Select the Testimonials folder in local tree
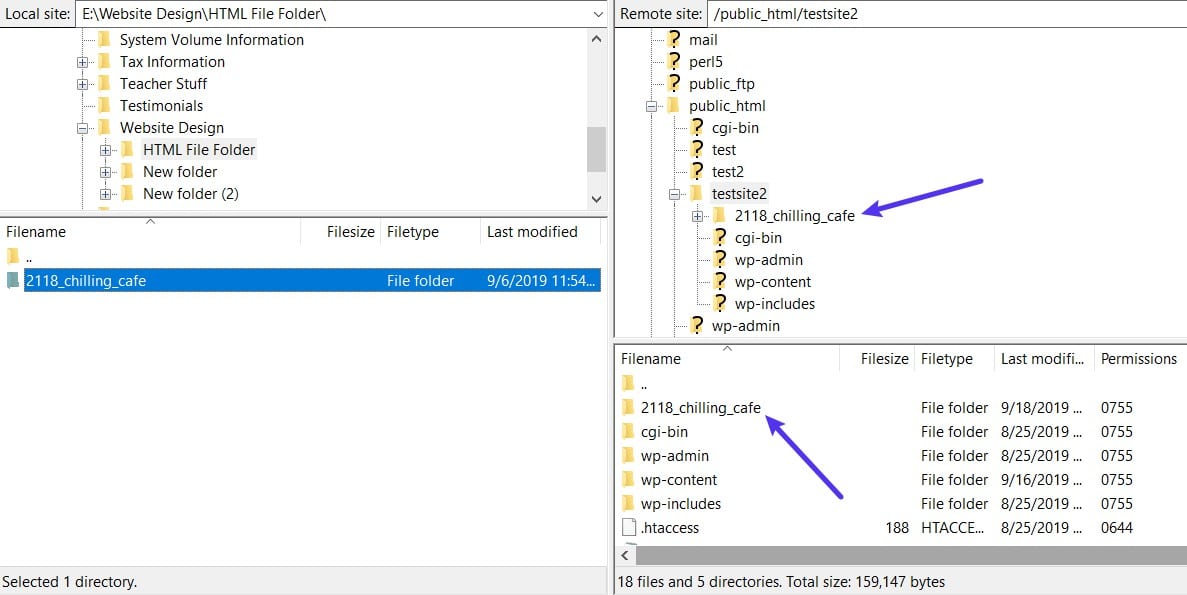1187x595 pixels. point(163,105)
